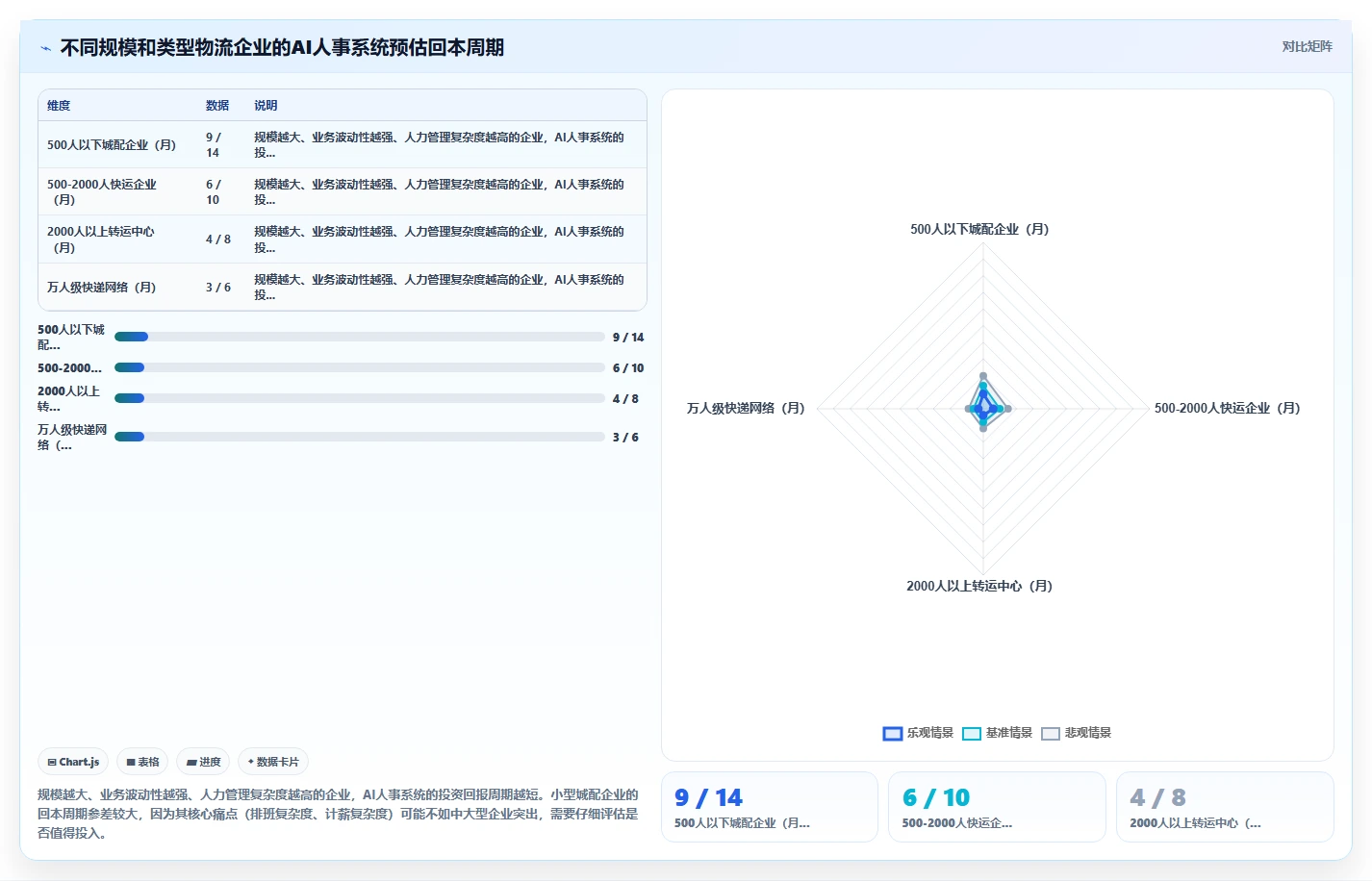Viewport: 1372px width, 881px height.
Task: Click the 悲观情景 legend label text
Action: [x=1088, y=733]
